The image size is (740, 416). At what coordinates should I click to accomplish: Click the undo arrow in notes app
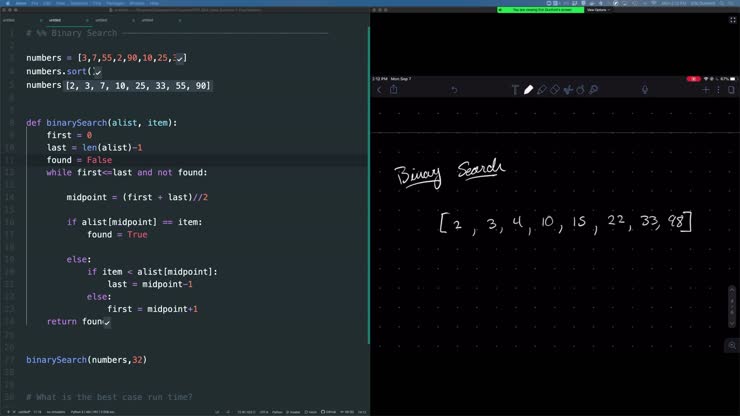click(454, 90)
